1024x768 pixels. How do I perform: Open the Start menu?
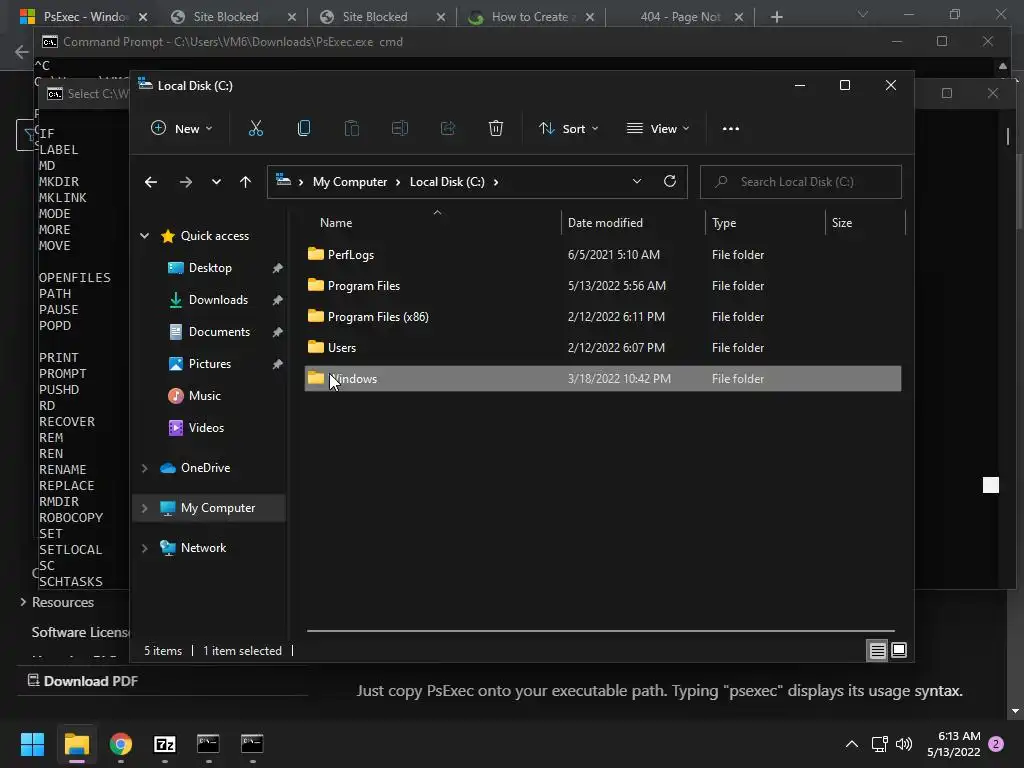32,744
